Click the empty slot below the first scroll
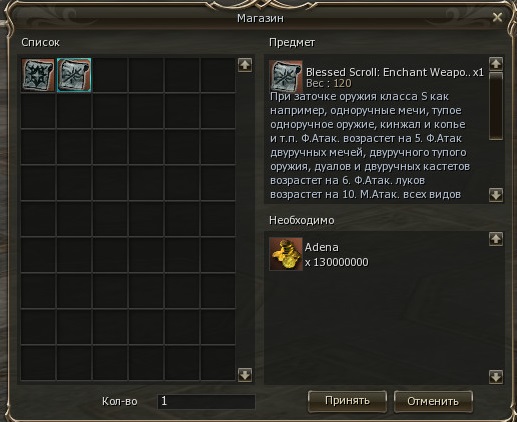517x422 pixels. 38,111
